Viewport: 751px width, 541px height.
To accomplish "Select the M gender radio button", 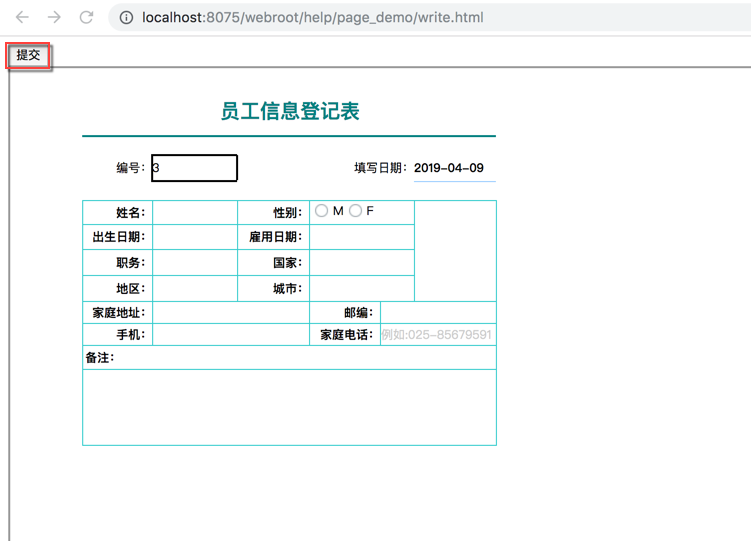I will pyautogui.click(x=321, y=211).
